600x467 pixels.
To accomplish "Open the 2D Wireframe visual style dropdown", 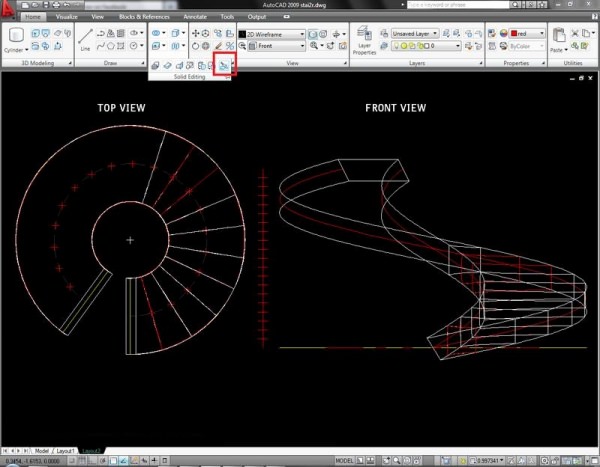I will [x=271, y=34].
